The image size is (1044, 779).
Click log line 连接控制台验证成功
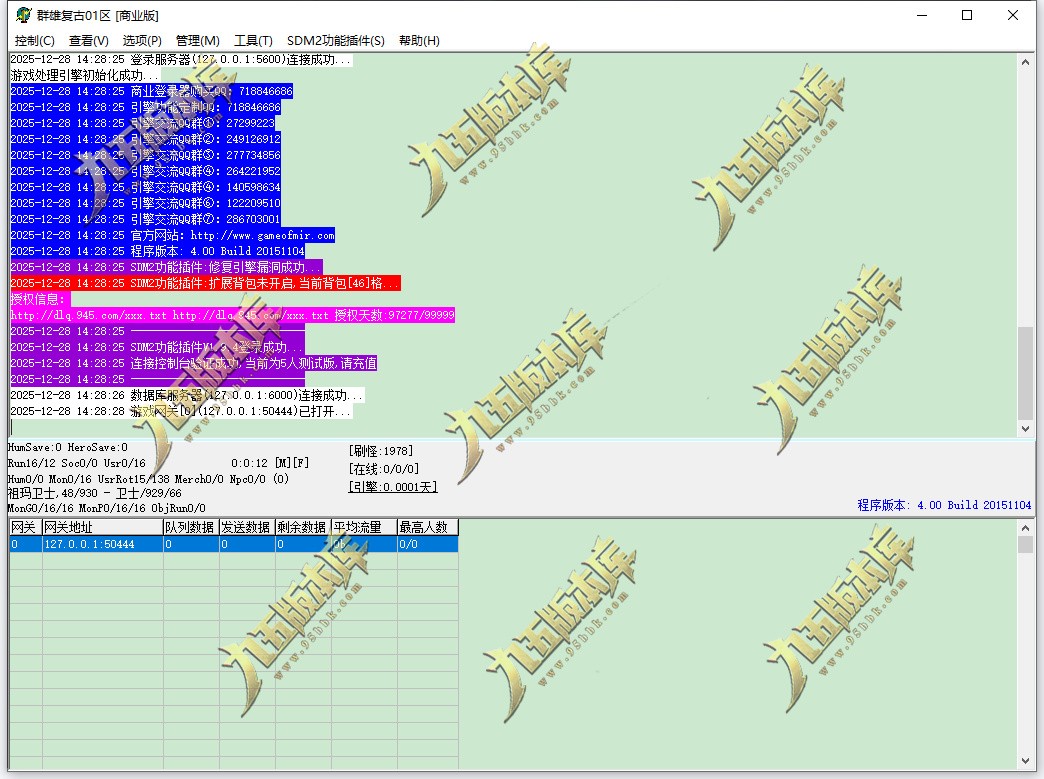click(x=194, y=363)
